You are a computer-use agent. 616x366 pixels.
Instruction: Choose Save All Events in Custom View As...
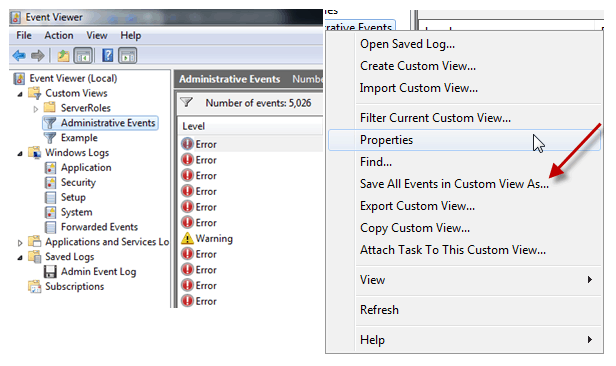[464, 184]
